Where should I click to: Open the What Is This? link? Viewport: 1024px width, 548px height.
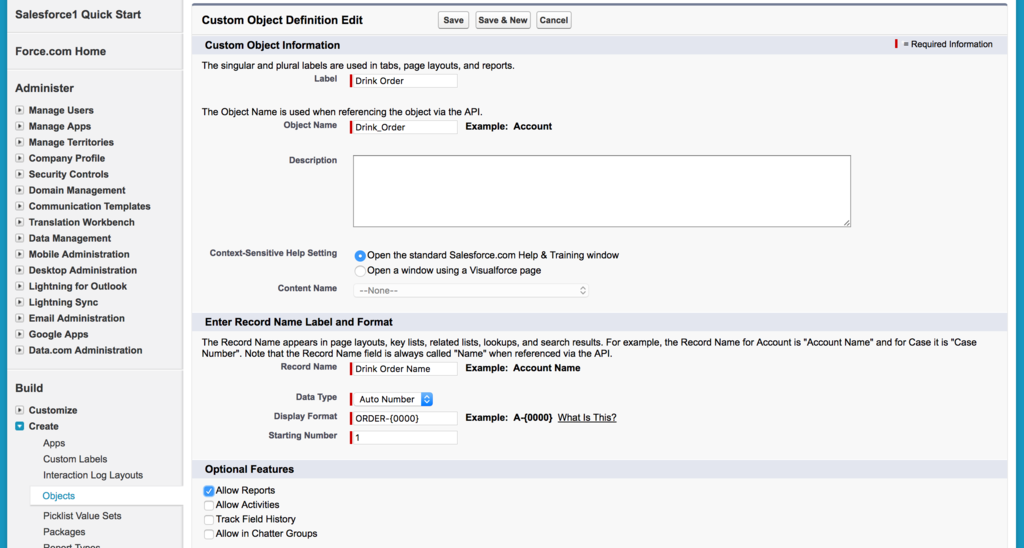tap(587, 418)
